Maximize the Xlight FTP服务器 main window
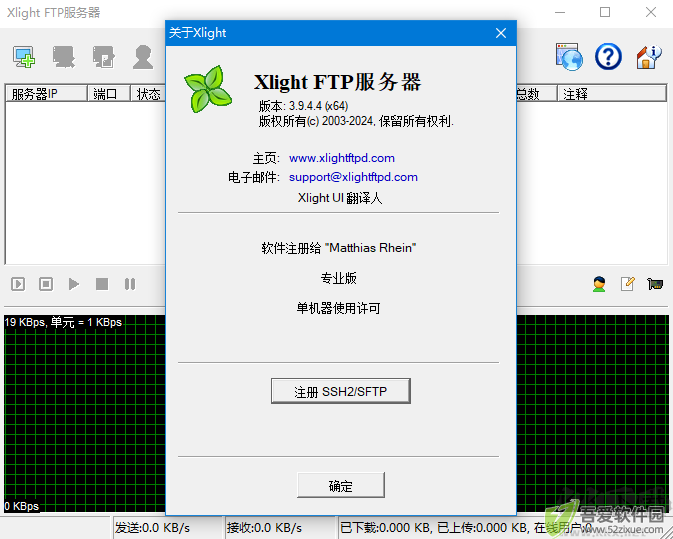The height and width of the screenshot is (539, 673). coord(605,12)
